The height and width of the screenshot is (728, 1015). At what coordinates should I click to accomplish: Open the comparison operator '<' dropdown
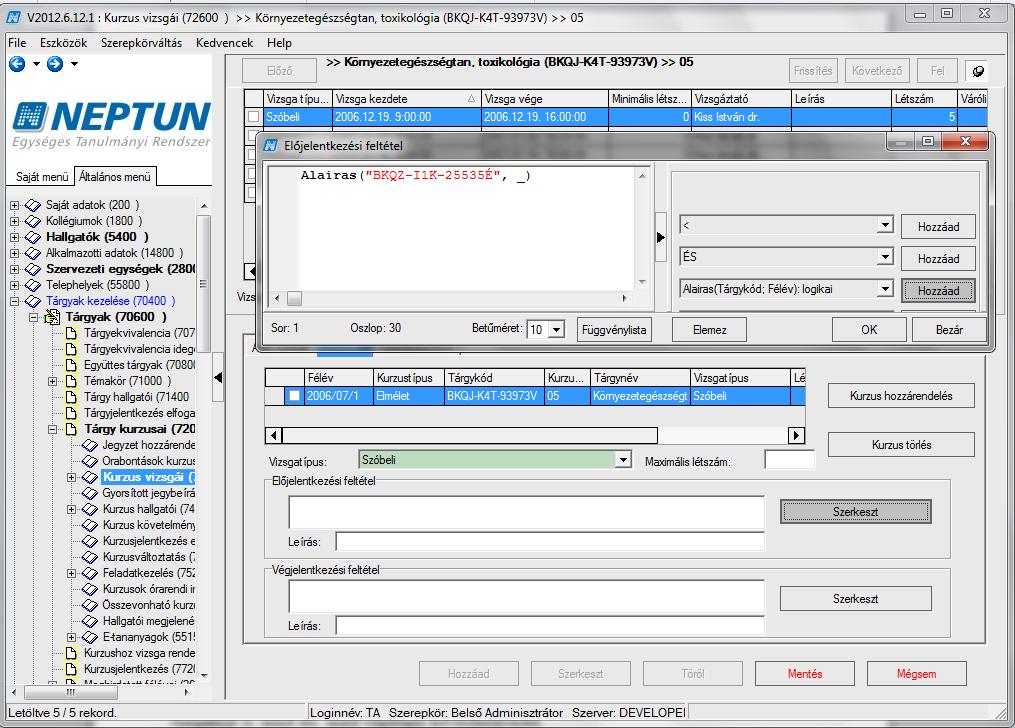click(x=884, y=225)
